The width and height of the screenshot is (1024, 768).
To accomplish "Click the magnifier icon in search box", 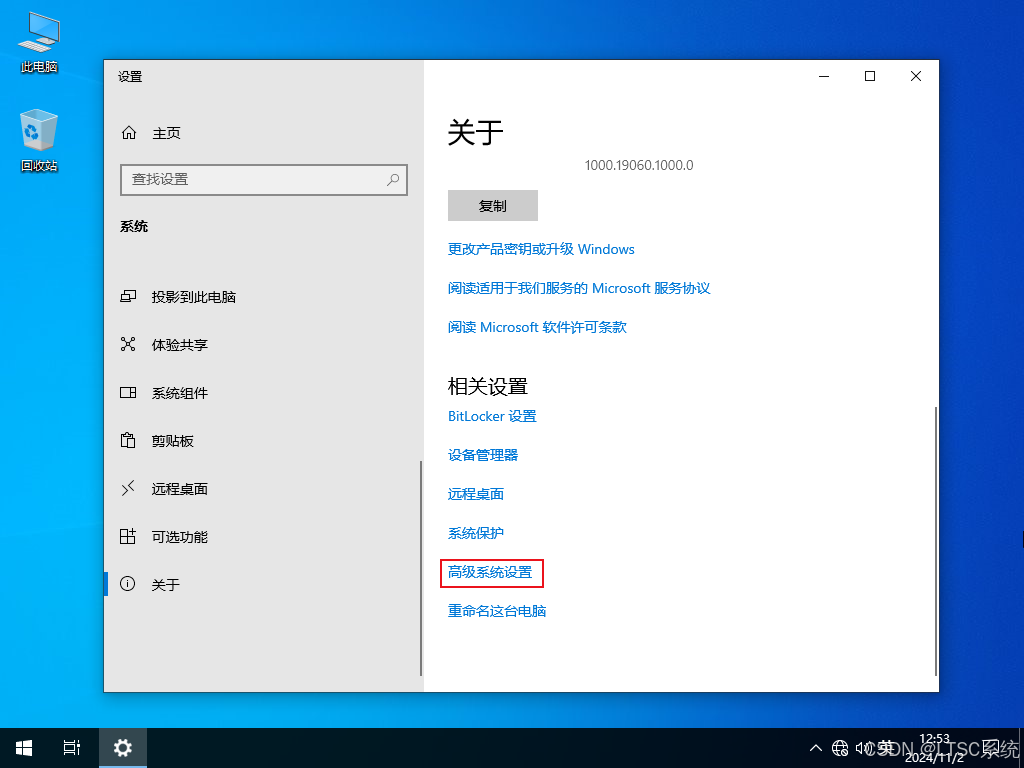I will 392,180.
